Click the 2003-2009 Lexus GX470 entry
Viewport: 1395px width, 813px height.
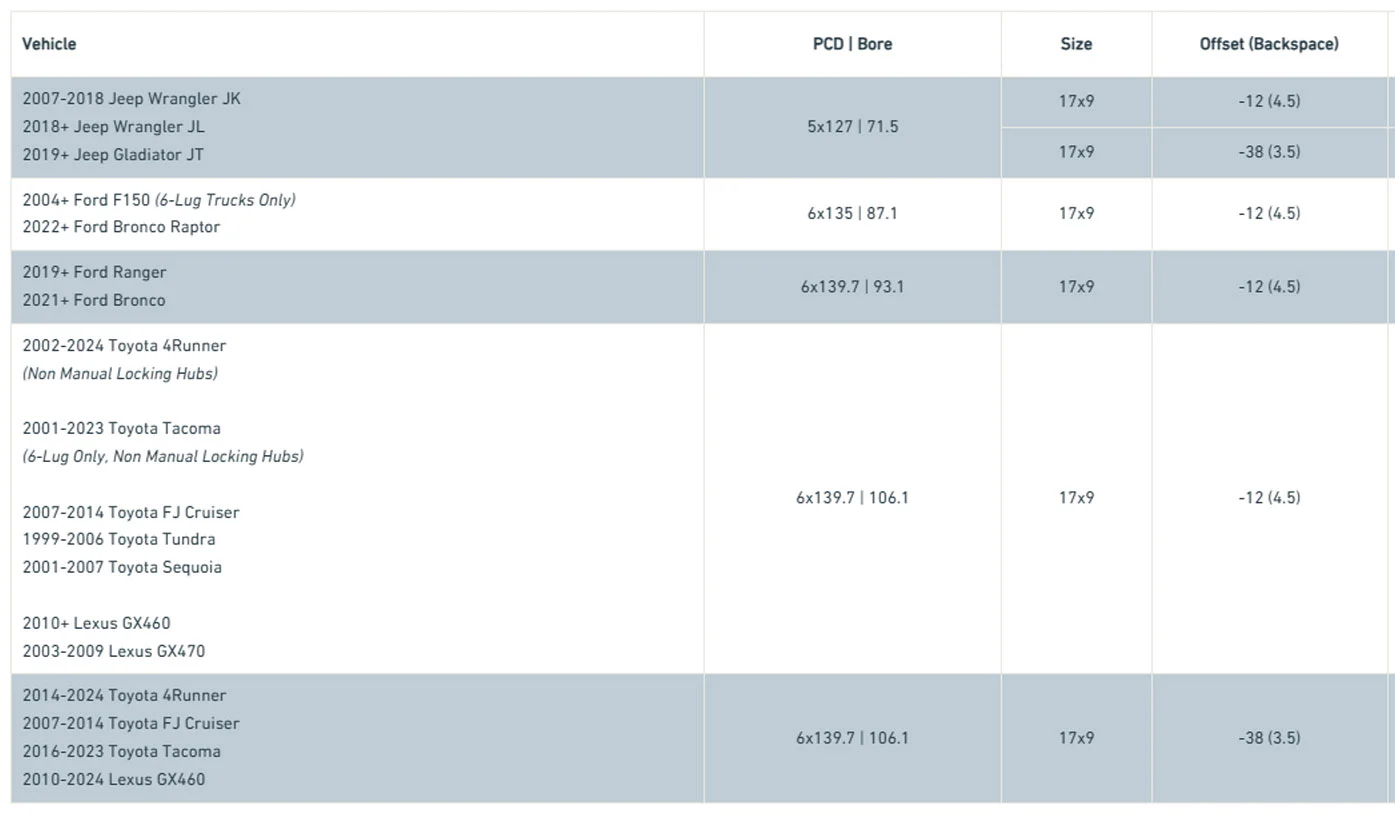click(113, 652)
